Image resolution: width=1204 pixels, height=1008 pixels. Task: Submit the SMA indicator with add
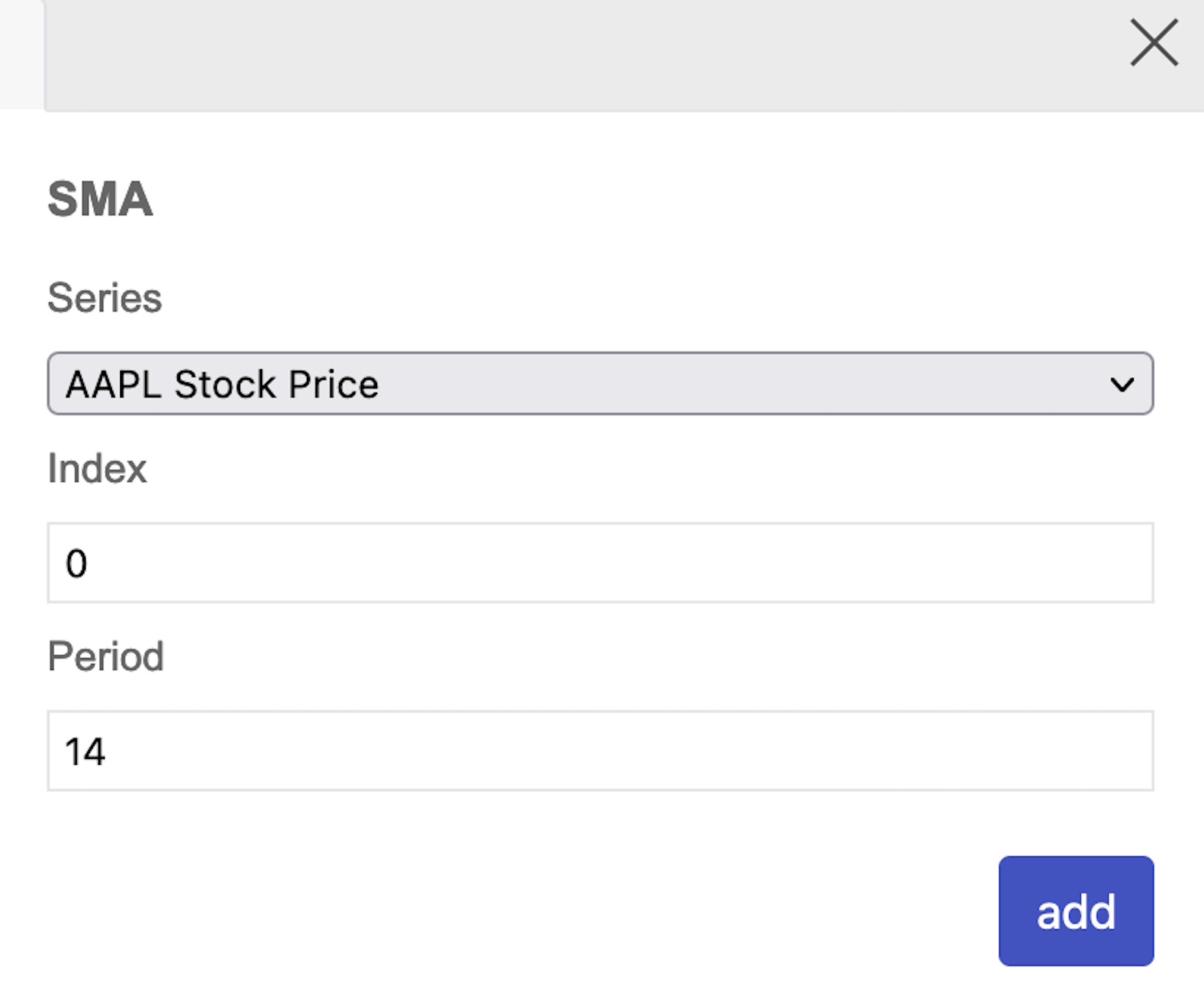click(1075, 911)
